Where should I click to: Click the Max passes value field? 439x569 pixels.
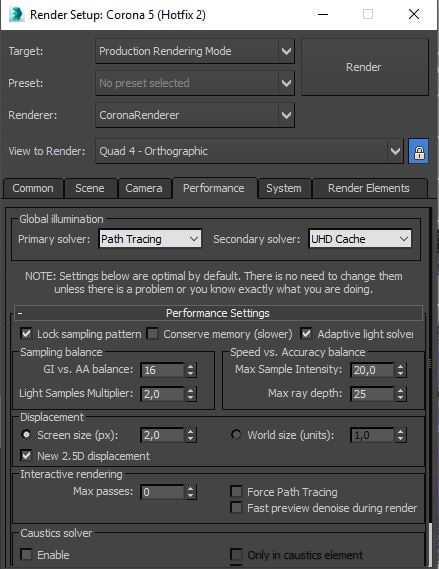pyautogui.click(x=162, y=492)
